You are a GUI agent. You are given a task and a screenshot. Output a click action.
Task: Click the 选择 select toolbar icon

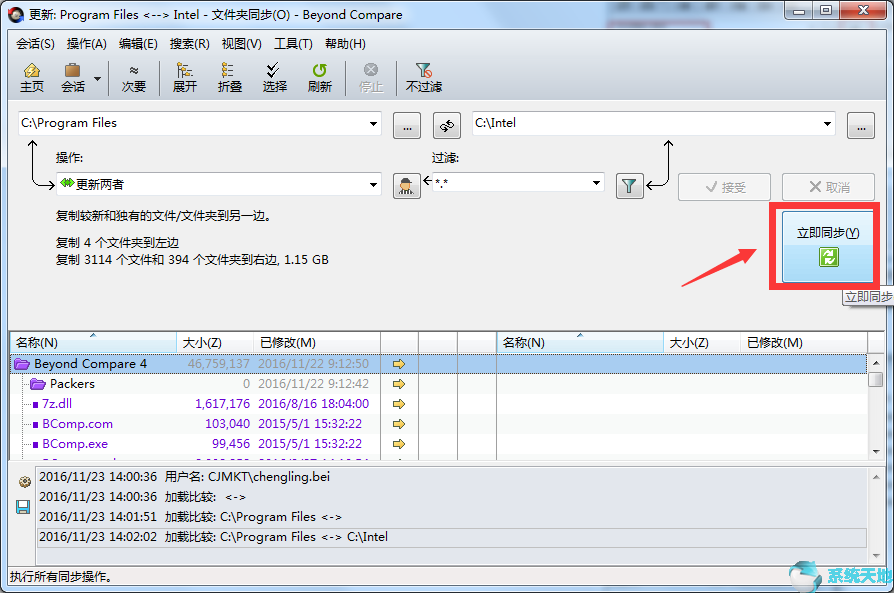click(x=274, y=78)
